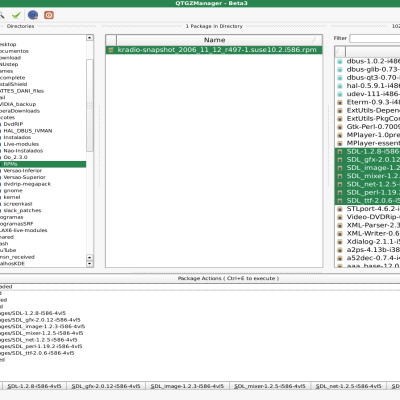Select the OperaDownloads directory

point(20,111)
